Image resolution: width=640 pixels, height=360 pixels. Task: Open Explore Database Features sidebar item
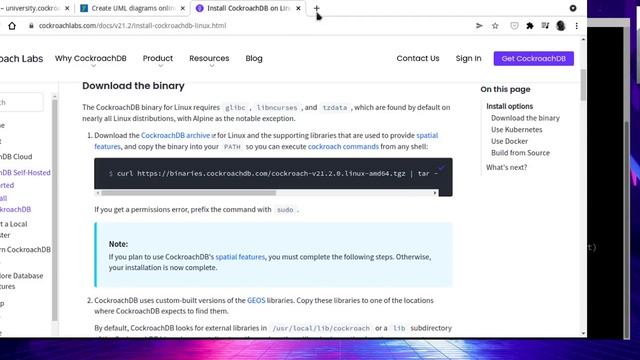[x=21, y=281]
